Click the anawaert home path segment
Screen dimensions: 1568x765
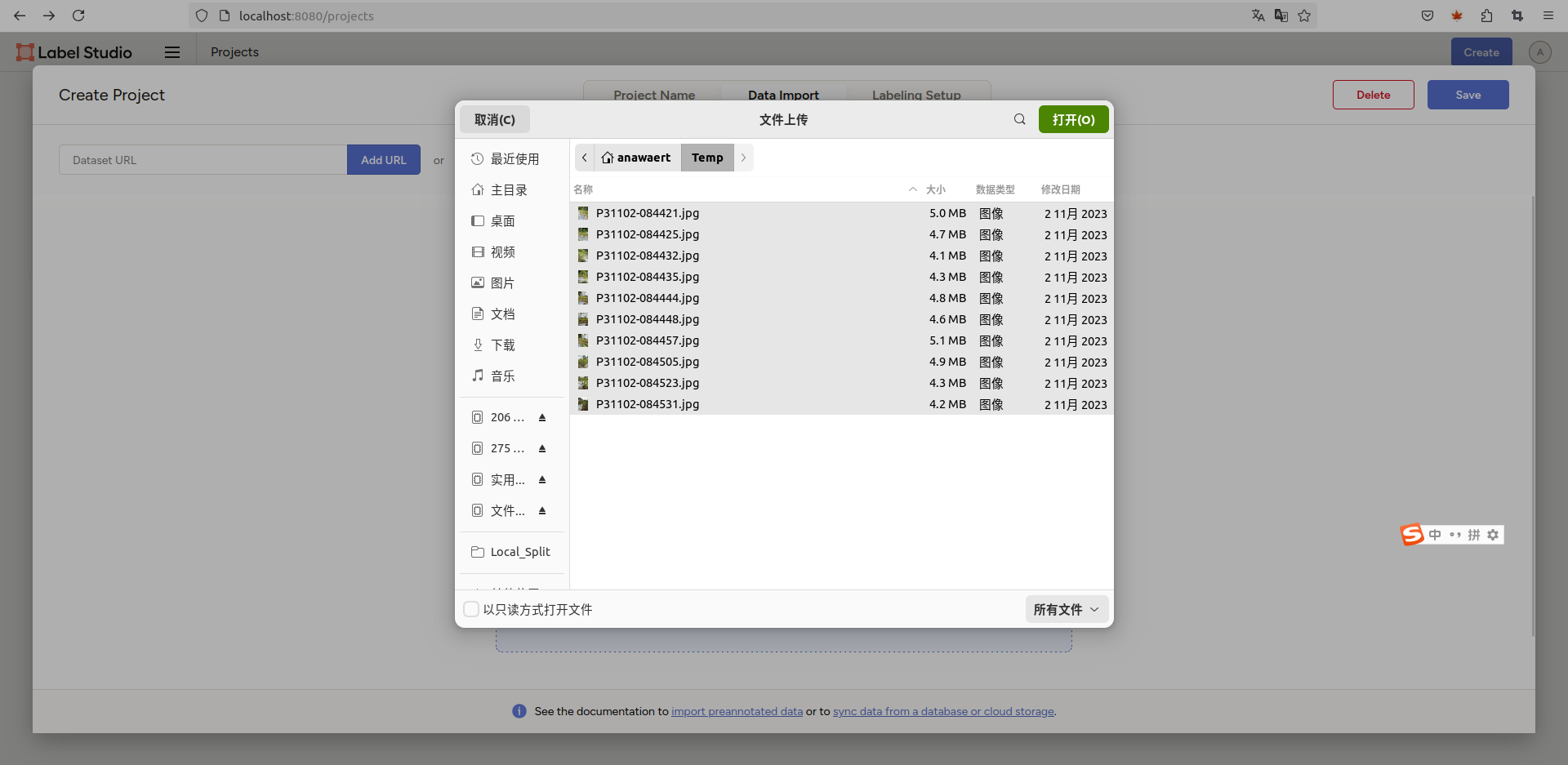tap(636, 158)
